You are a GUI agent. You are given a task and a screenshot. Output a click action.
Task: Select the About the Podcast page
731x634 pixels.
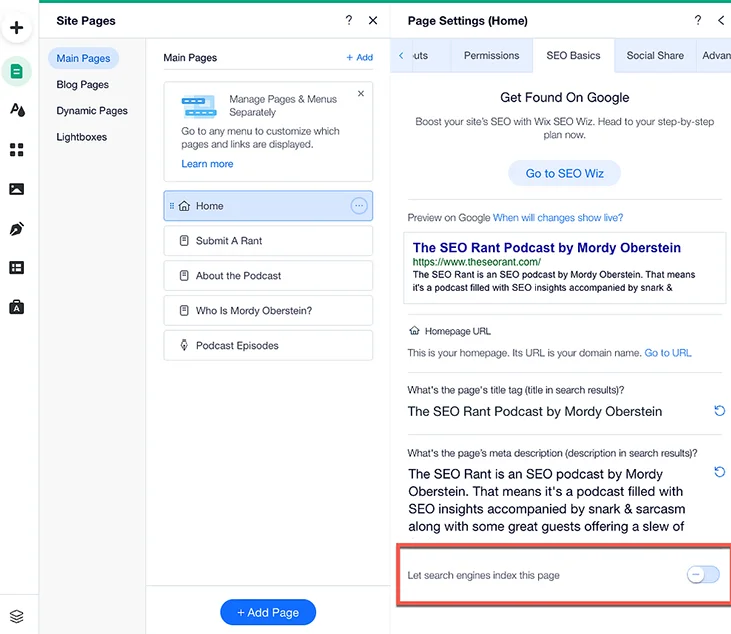click(x=268, y=276)
